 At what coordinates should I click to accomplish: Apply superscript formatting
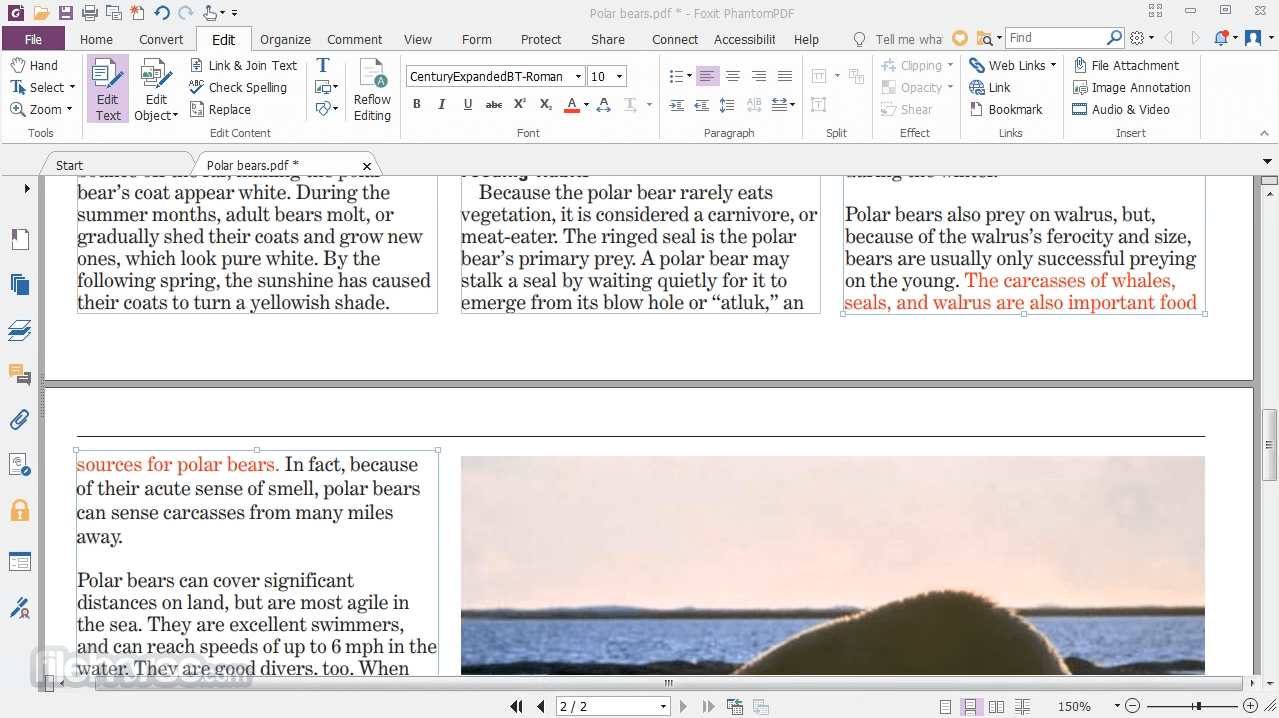(x=520, y=104)
